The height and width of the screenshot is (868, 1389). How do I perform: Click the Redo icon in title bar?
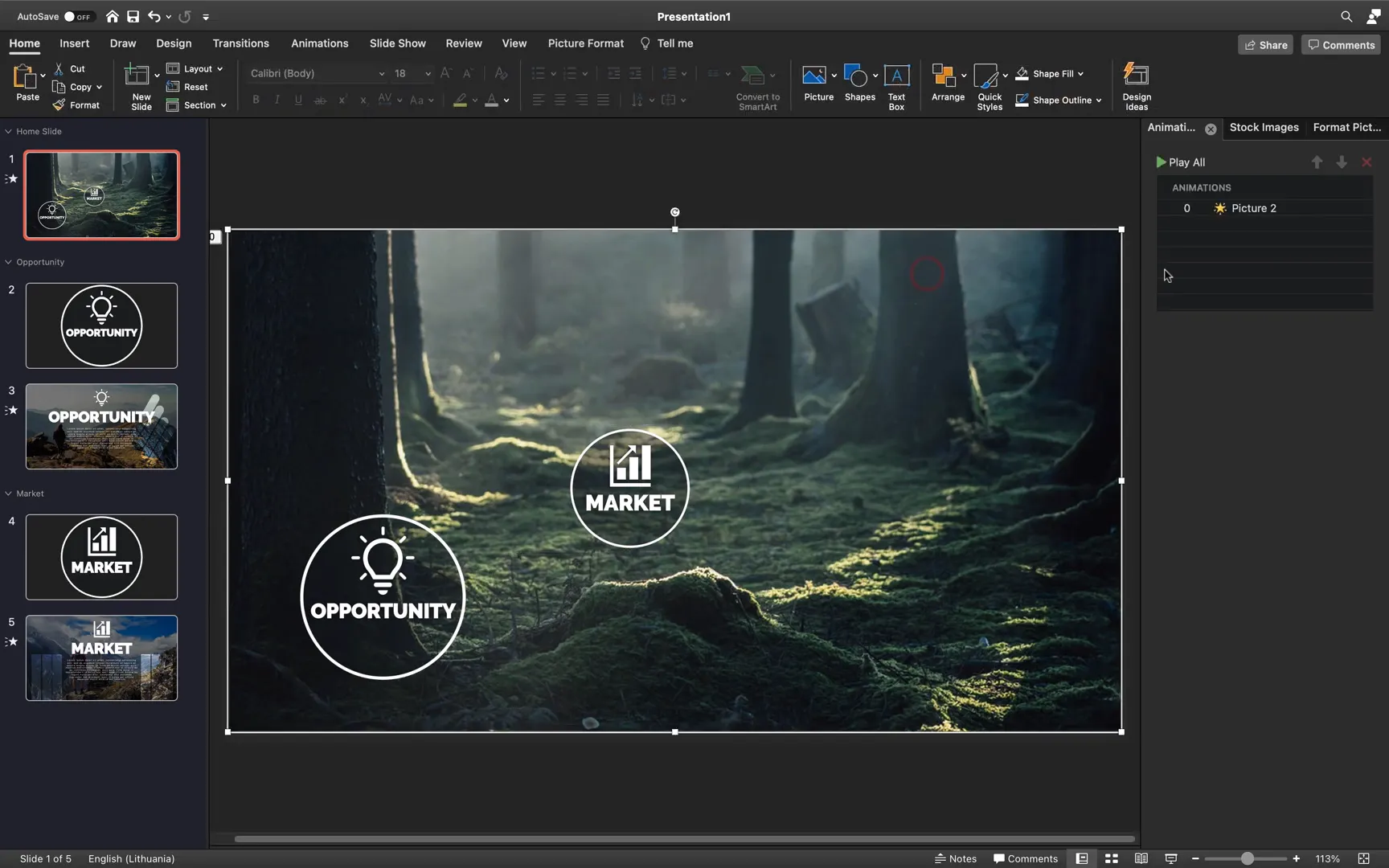[185, 16]
